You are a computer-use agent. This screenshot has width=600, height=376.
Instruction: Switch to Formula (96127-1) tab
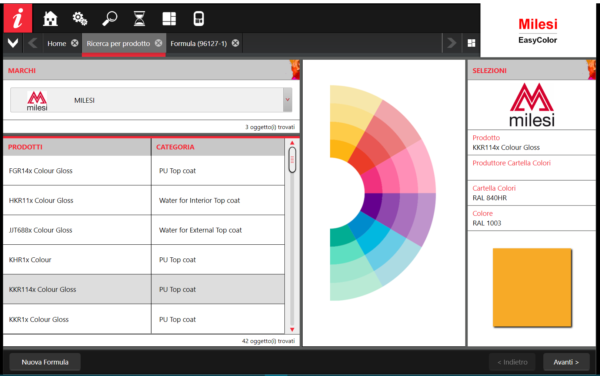[x=199, y=44]
